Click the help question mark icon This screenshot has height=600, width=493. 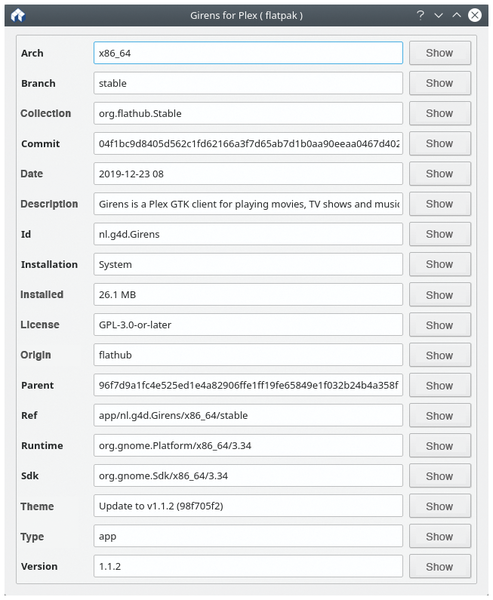point(420,15)
